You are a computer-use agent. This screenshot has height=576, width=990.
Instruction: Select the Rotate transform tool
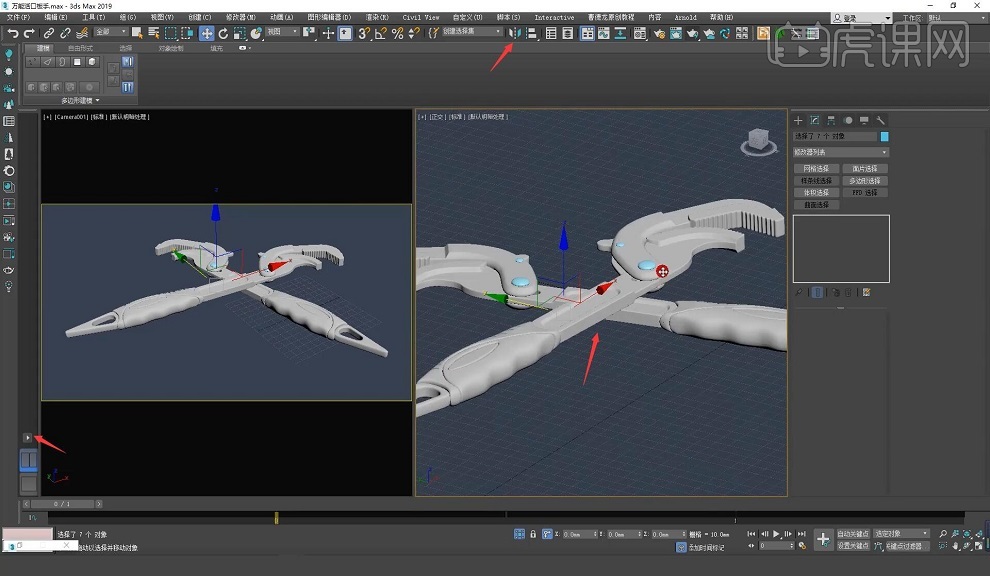pyautogui.click(x=223, y=33)
